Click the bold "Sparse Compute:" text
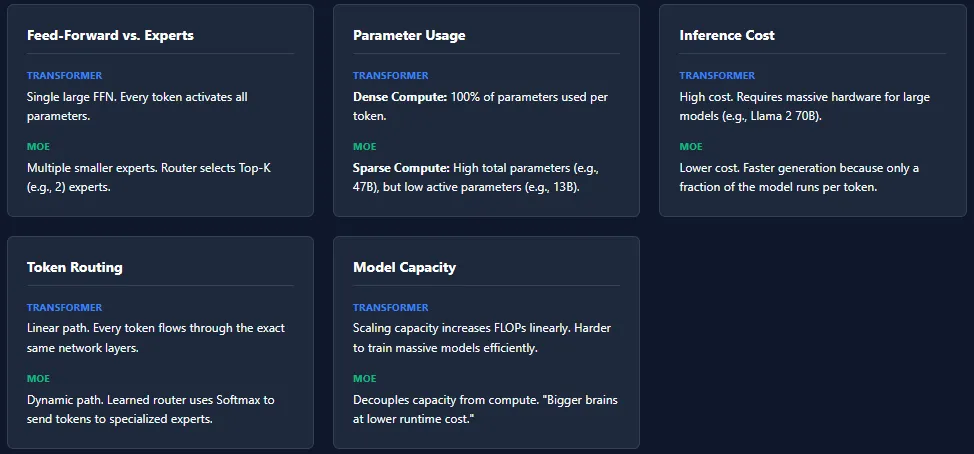The width and height of the screenshot is (974, 454). tap(402, 168)
